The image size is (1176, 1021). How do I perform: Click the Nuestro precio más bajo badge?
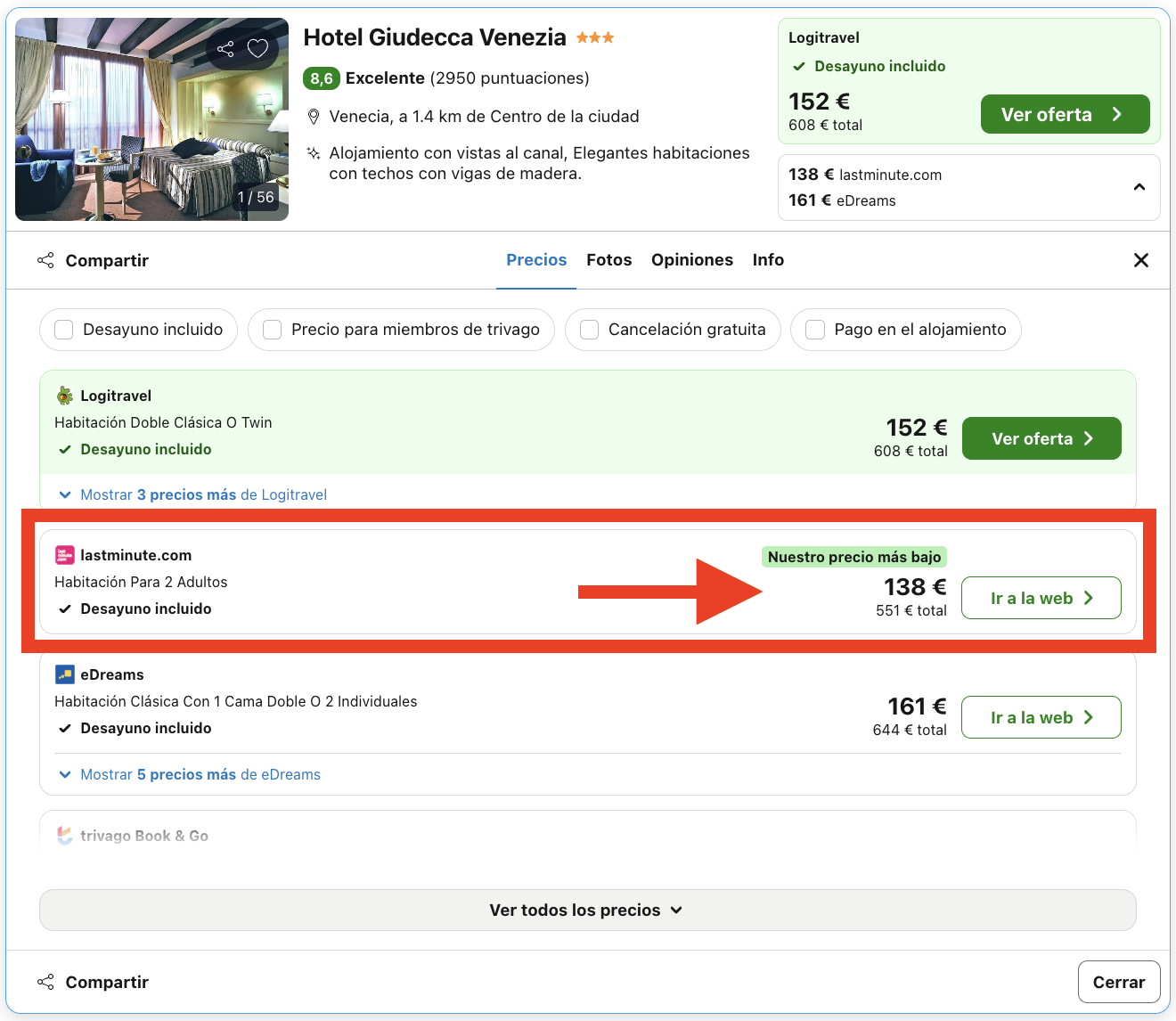(854, 557)
